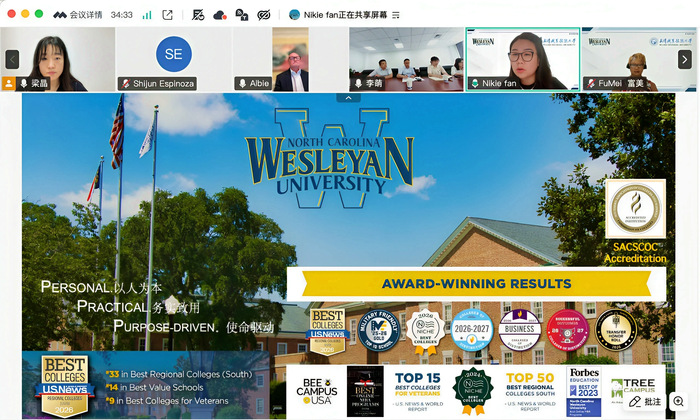The width and height of the screenshot is (700, 420).
Task: Click Nikie fan's active microphone icon
Action: pyautogui.click(x=475, y=83)
